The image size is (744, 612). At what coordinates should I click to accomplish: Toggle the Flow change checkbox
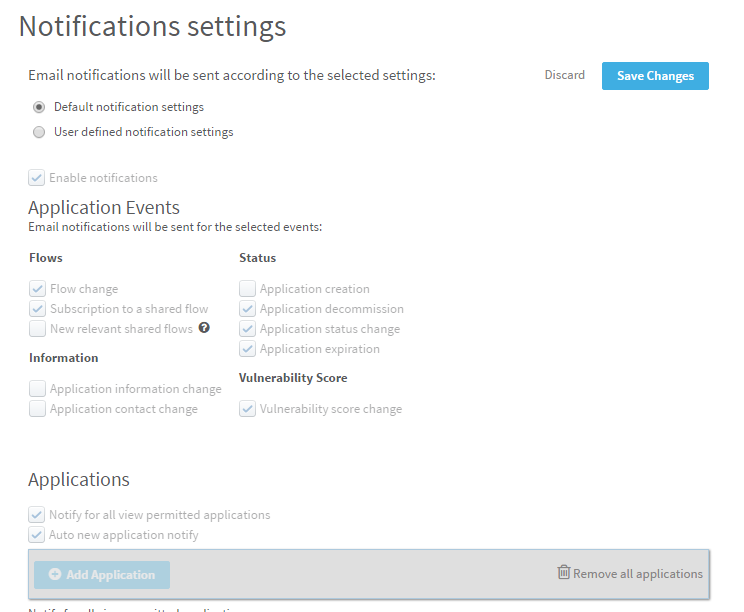click(x=38, y=289)
